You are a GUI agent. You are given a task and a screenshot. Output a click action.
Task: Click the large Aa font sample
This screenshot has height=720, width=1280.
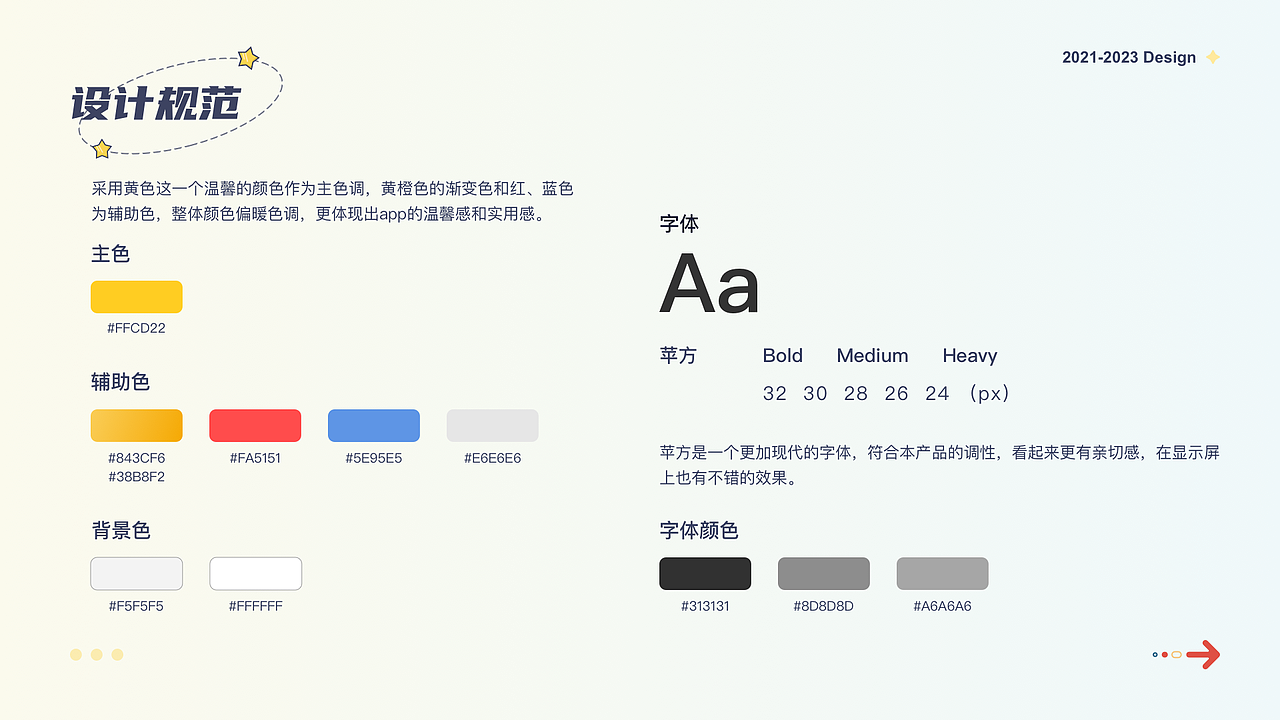point(710,285)
